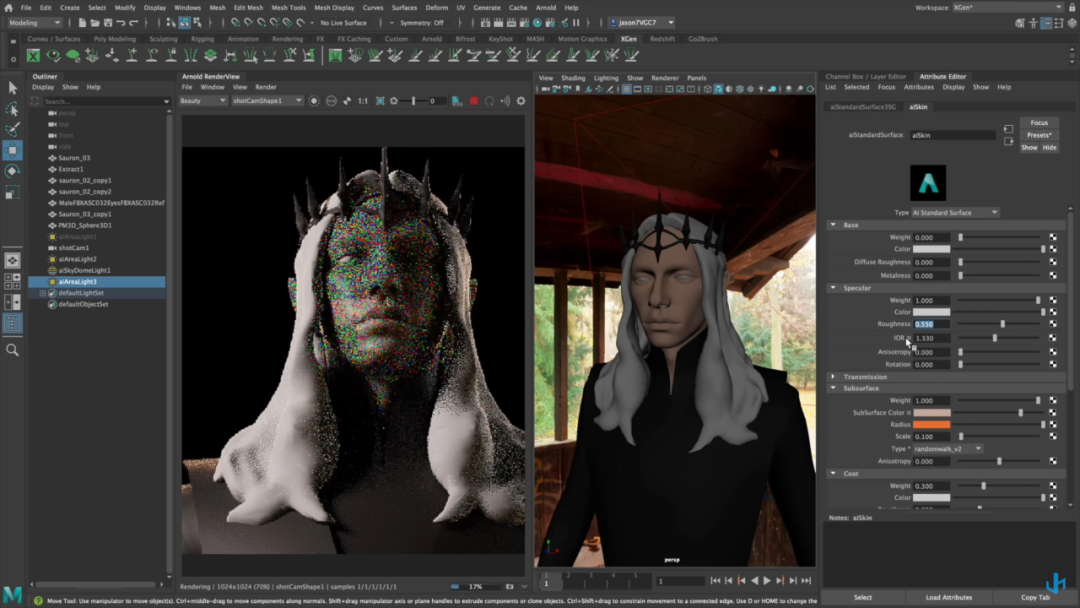Toggle the viewport Grid display button
The image size is (1080, 608).
tap(626, 89)
